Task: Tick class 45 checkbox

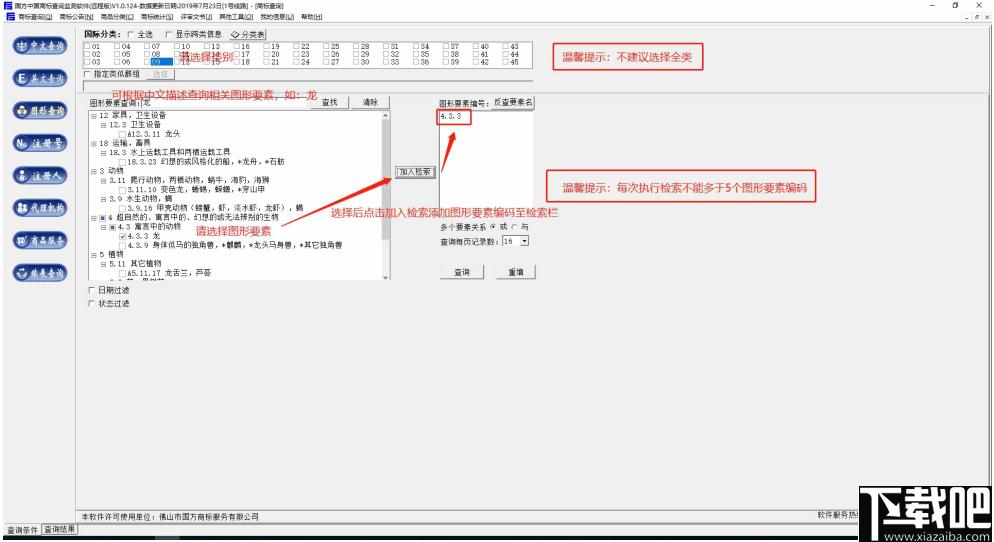Action: click(x=506, y=61)
